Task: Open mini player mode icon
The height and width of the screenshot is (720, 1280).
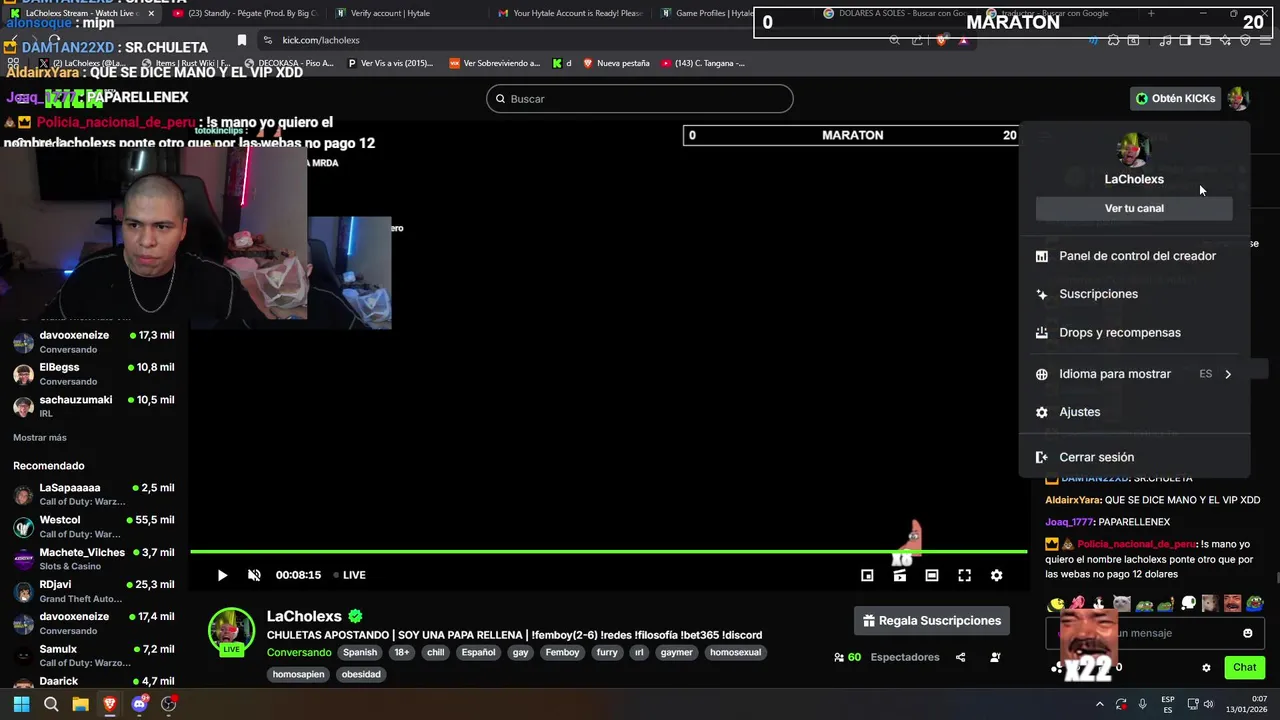Action: 867,575
